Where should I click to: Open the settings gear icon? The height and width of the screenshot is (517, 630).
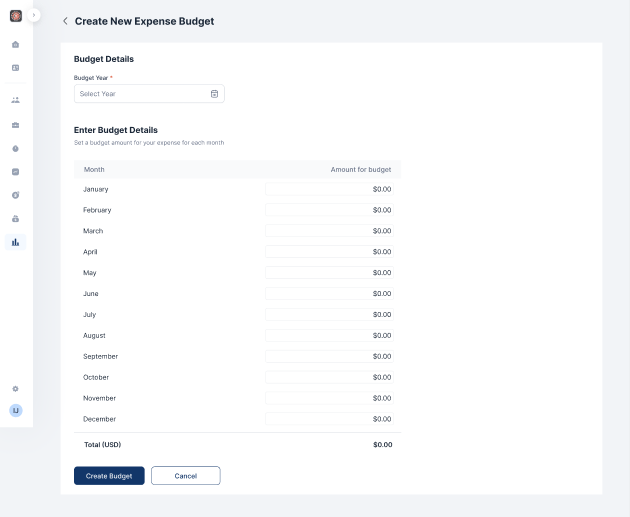tap(15, 388)
